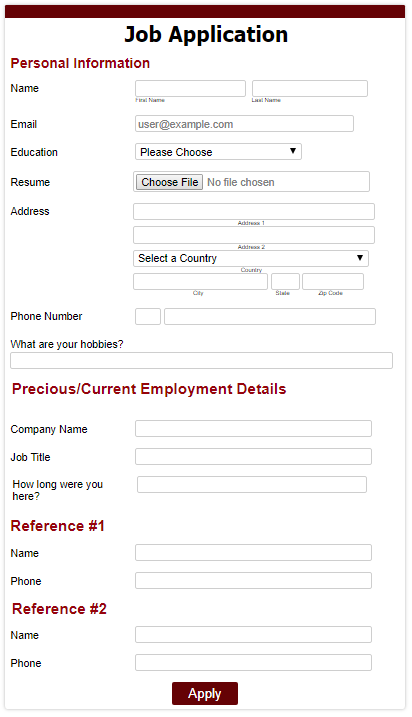Viewport: 412px width, 717px height.
Task: Click the main Phone Number field
Action: 270,316
